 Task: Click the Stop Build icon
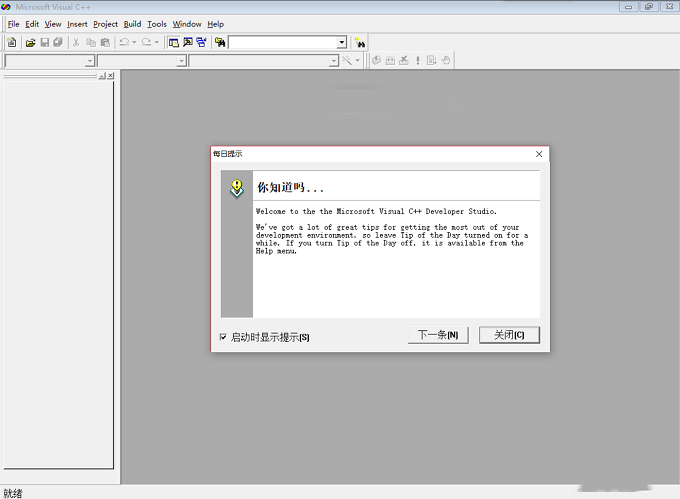click(x=404, y=60)
